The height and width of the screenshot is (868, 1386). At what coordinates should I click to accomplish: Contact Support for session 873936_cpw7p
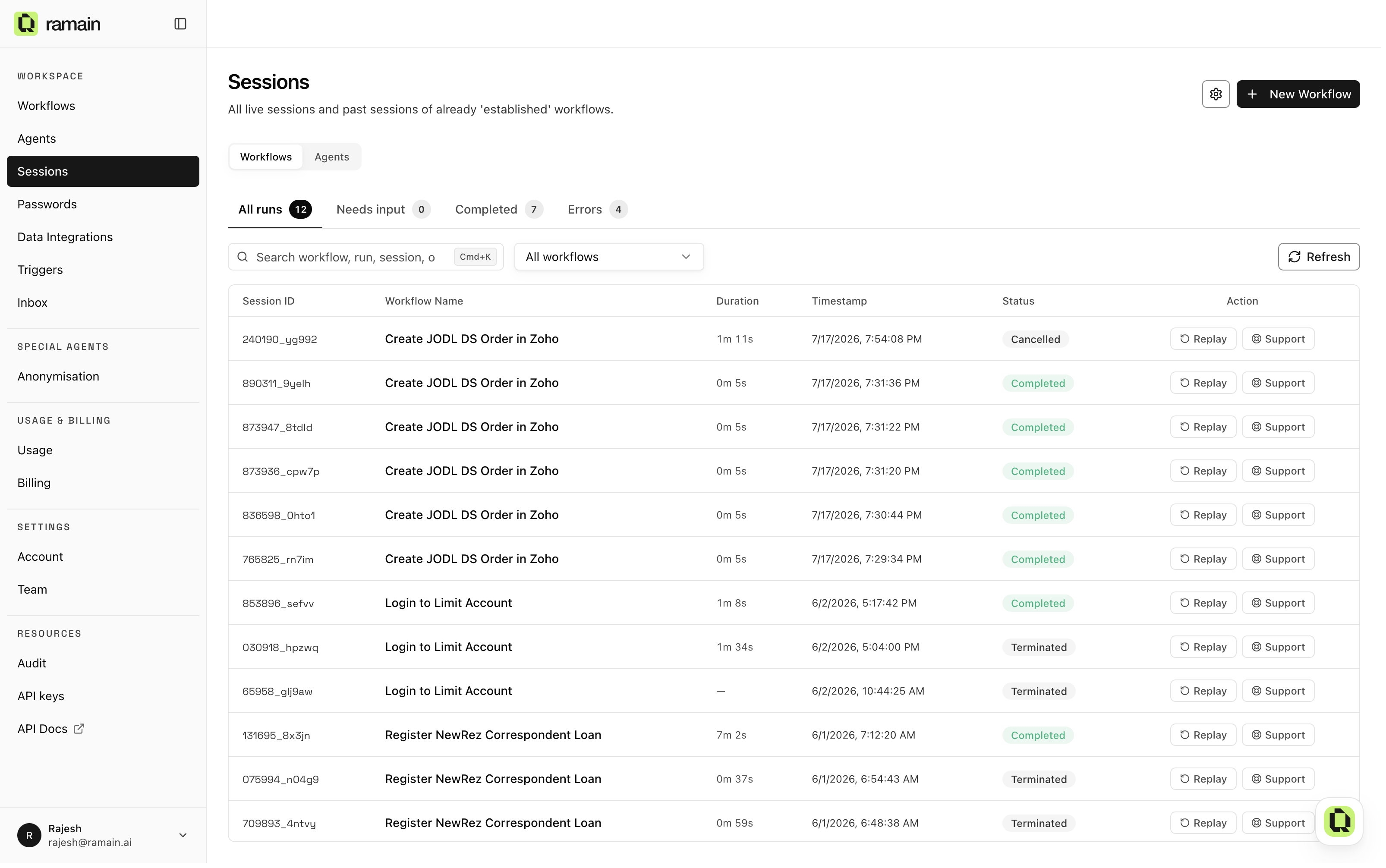tap(1278, 471)
